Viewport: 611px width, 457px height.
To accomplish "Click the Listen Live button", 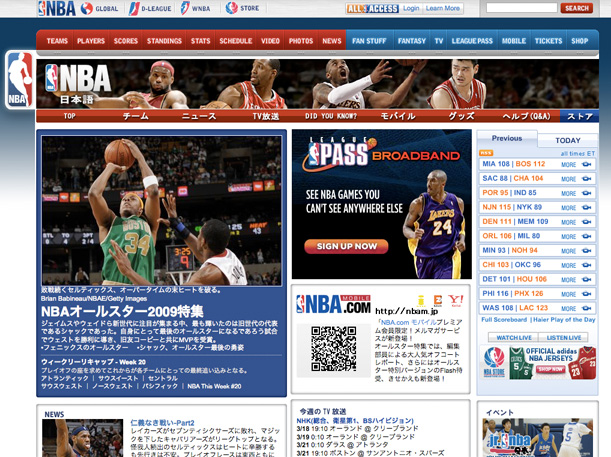I will click(x=563, y=337).
